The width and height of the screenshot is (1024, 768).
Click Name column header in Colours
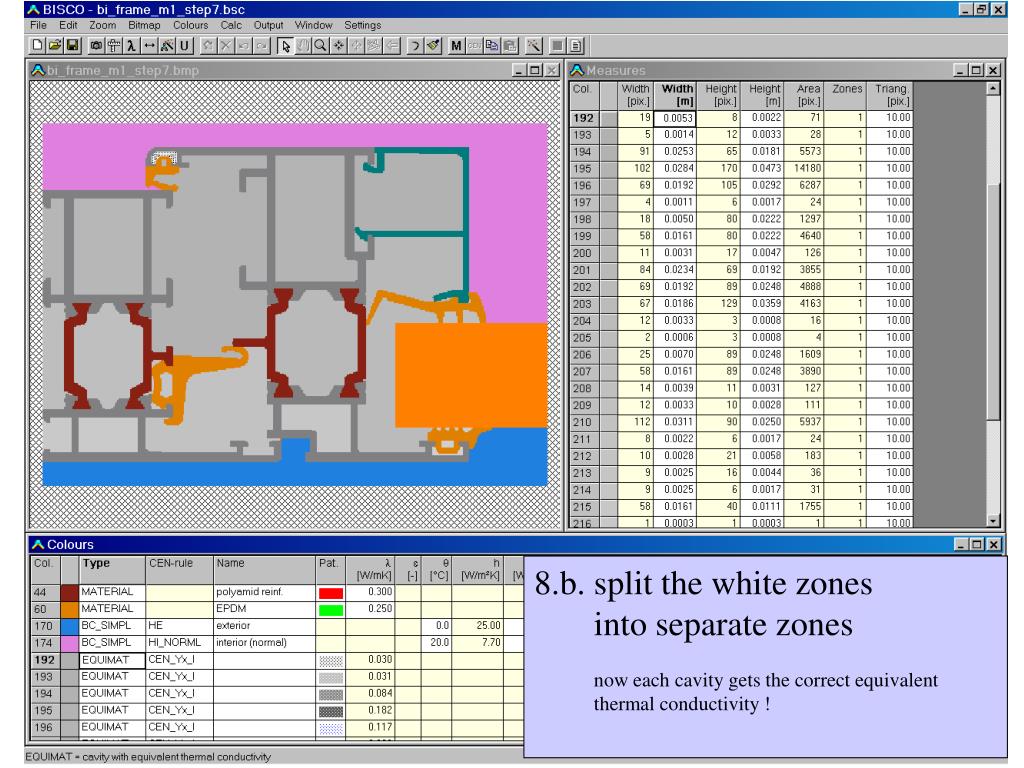[264, 569]
